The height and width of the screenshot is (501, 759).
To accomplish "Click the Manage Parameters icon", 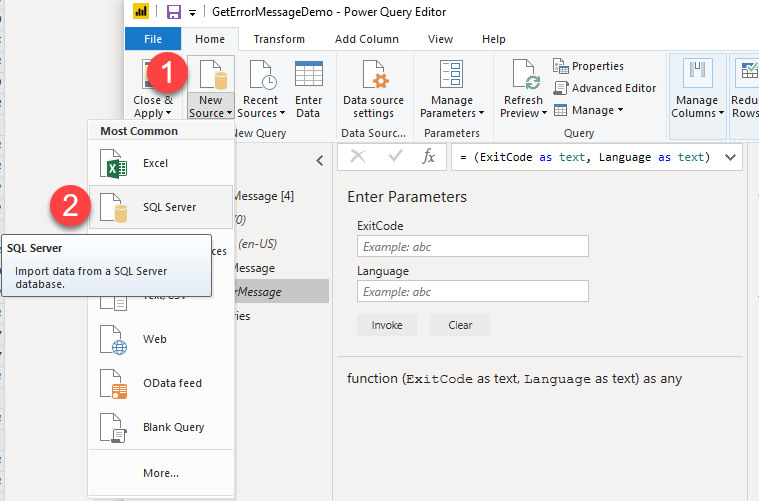I will point(451,74).
